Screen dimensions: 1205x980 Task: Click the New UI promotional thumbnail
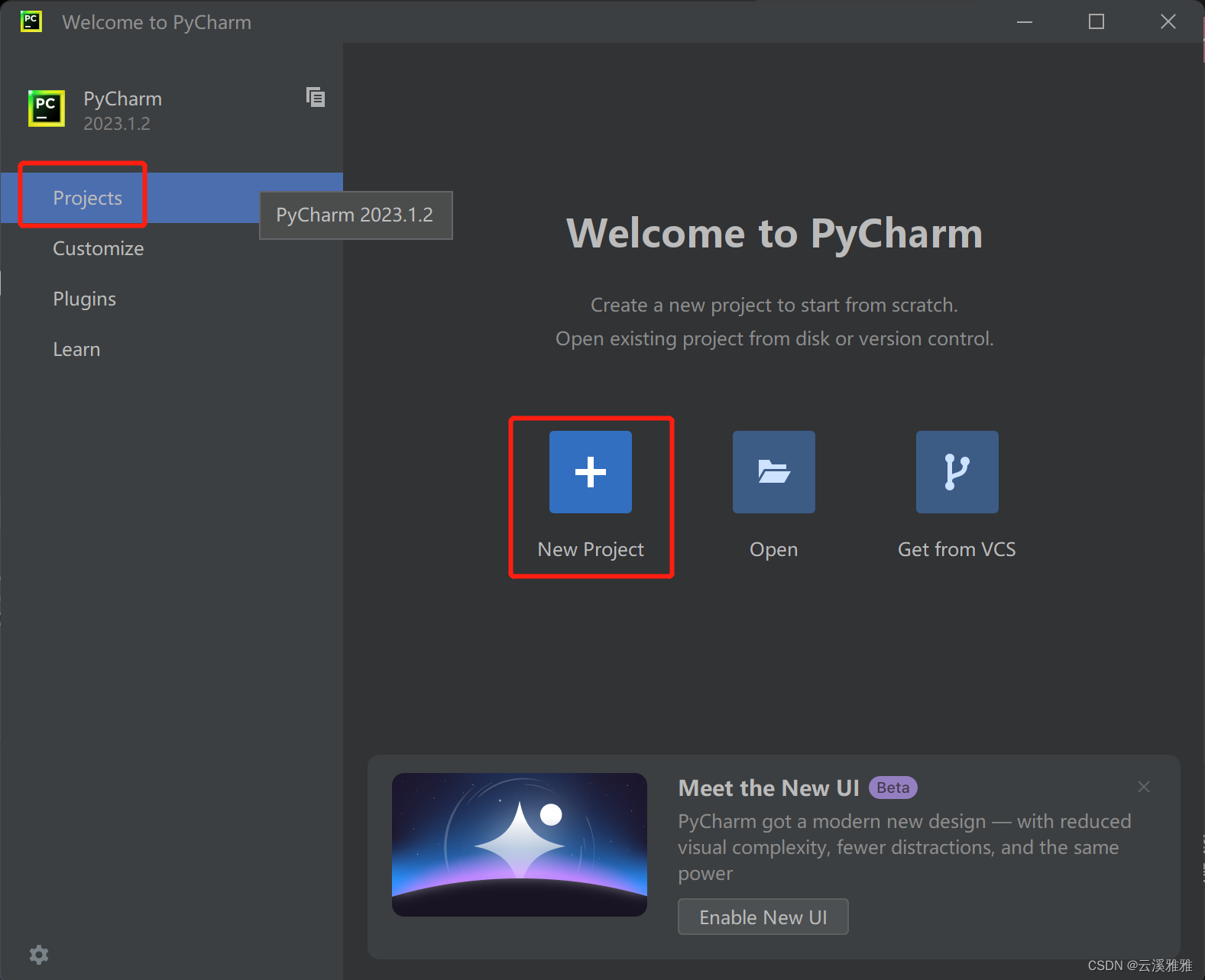coord(520,845)
